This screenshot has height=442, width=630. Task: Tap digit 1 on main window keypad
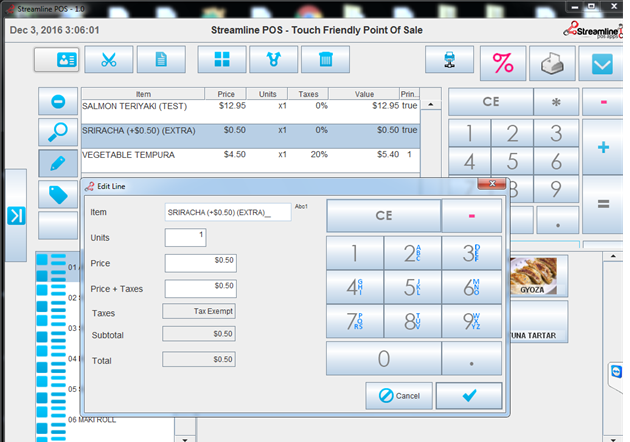[469, 133]
